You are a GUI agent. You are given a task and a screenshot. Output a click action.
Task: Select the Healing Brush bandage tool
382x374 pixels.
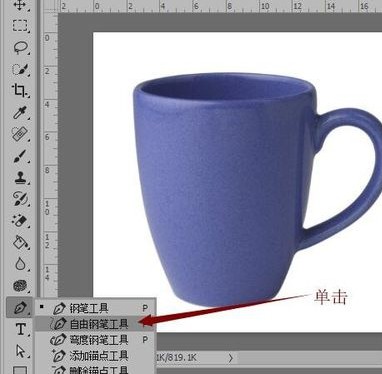coord(20,134)
